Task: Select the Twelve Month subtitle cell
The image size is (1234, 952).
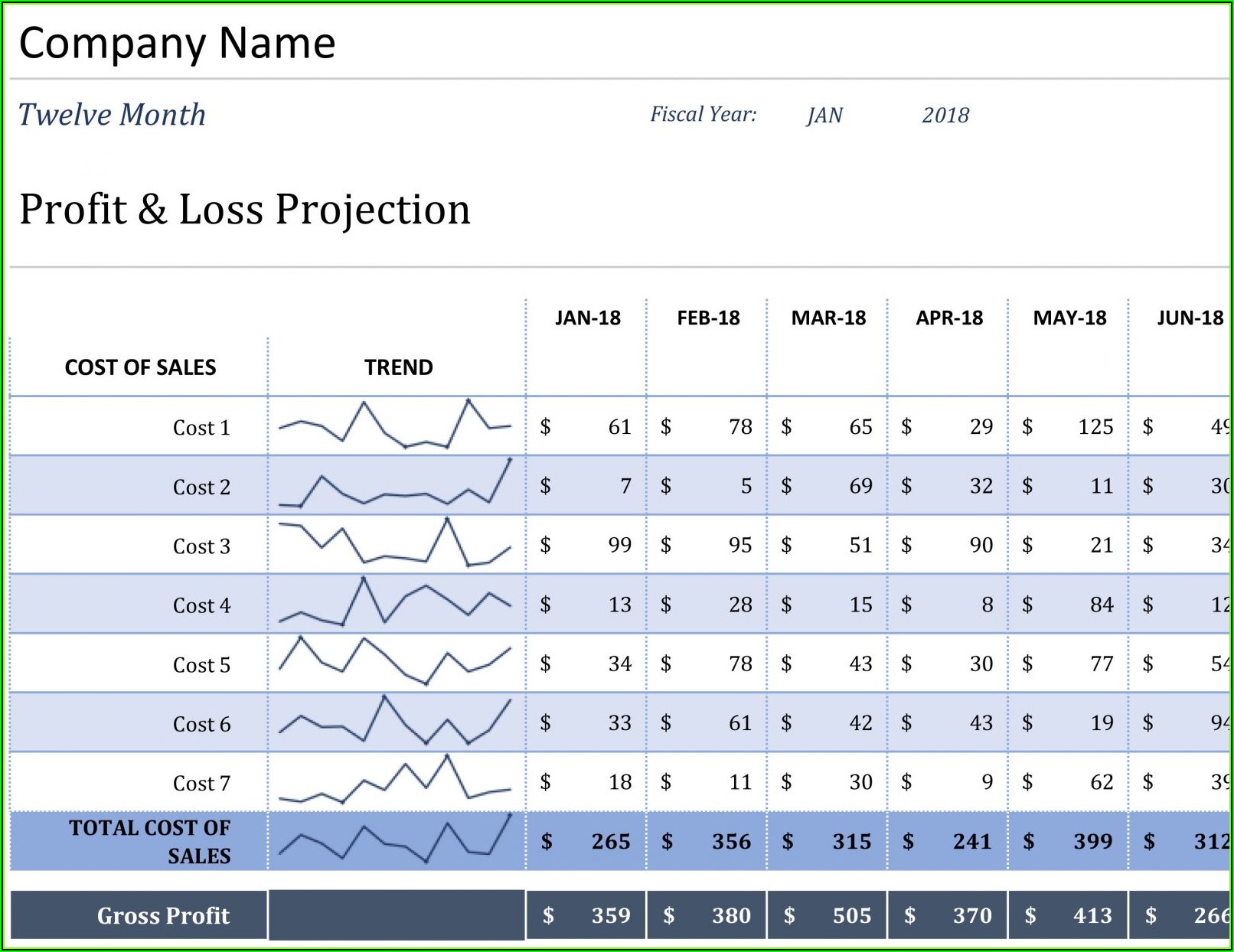Action: (112, 115)
